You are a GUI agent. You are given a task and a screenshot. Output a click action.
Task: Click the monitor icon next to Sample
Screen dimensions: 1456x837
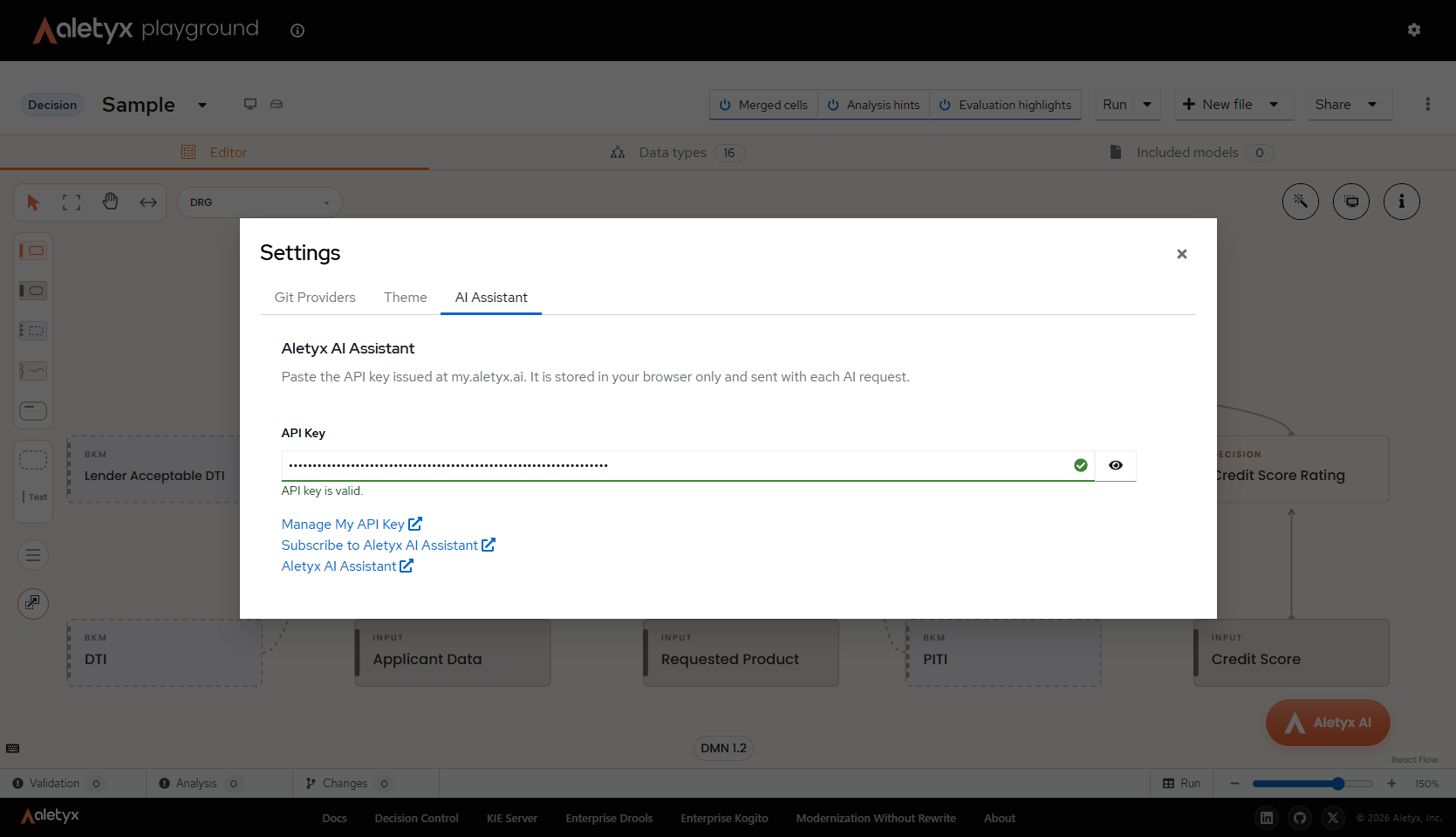click(250, 104)
